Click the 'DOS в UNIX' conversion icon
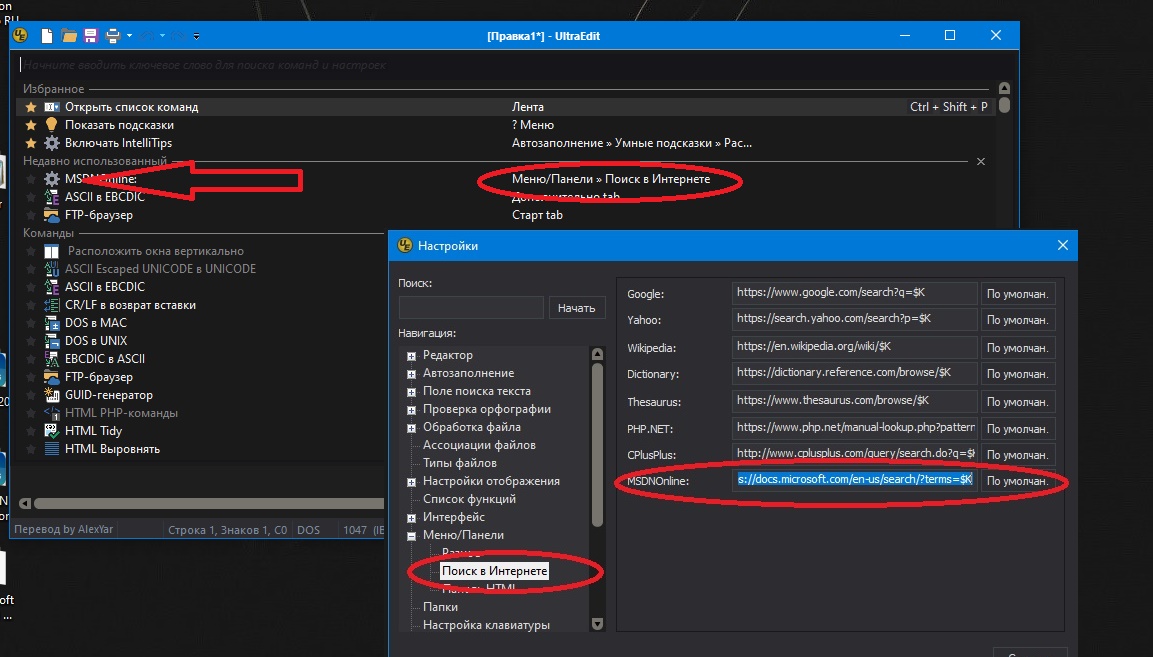Screen dimensions: 1153x657 pyautogui.click(x=51, y=341)
